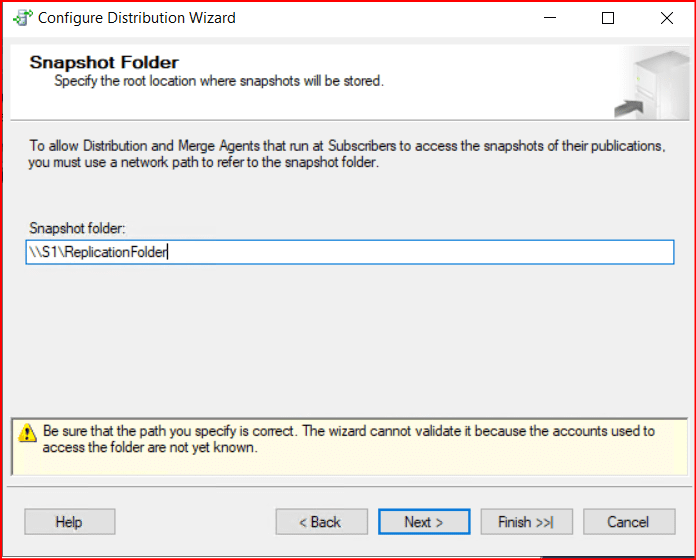Image resolution: width=696 pixels, height=560 pixels.
Task: Click the network path instruction paragraph
Action: point(346,154)
